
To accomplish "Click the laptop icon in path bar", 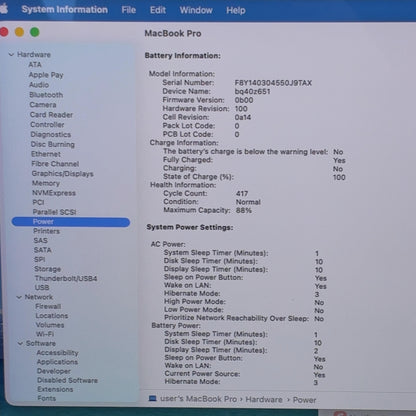I will pyautogui.click(x=152, y=398).
